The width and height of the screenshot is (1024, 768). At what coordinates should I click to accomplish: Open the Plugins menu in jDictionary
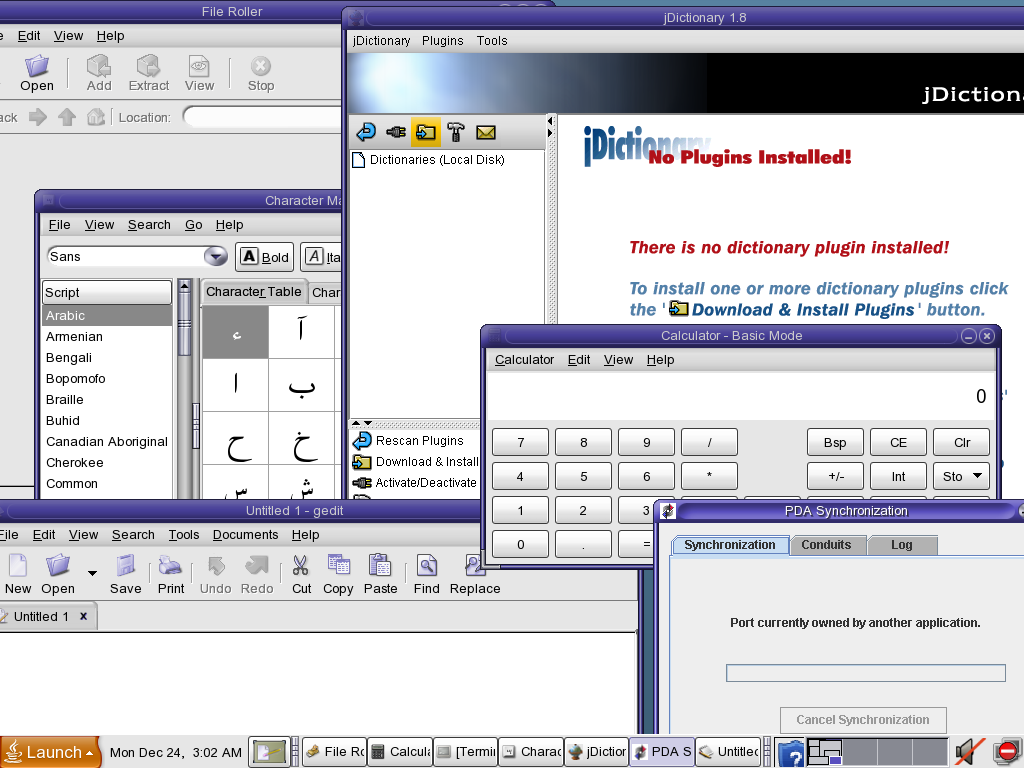(x=443, y=40)
